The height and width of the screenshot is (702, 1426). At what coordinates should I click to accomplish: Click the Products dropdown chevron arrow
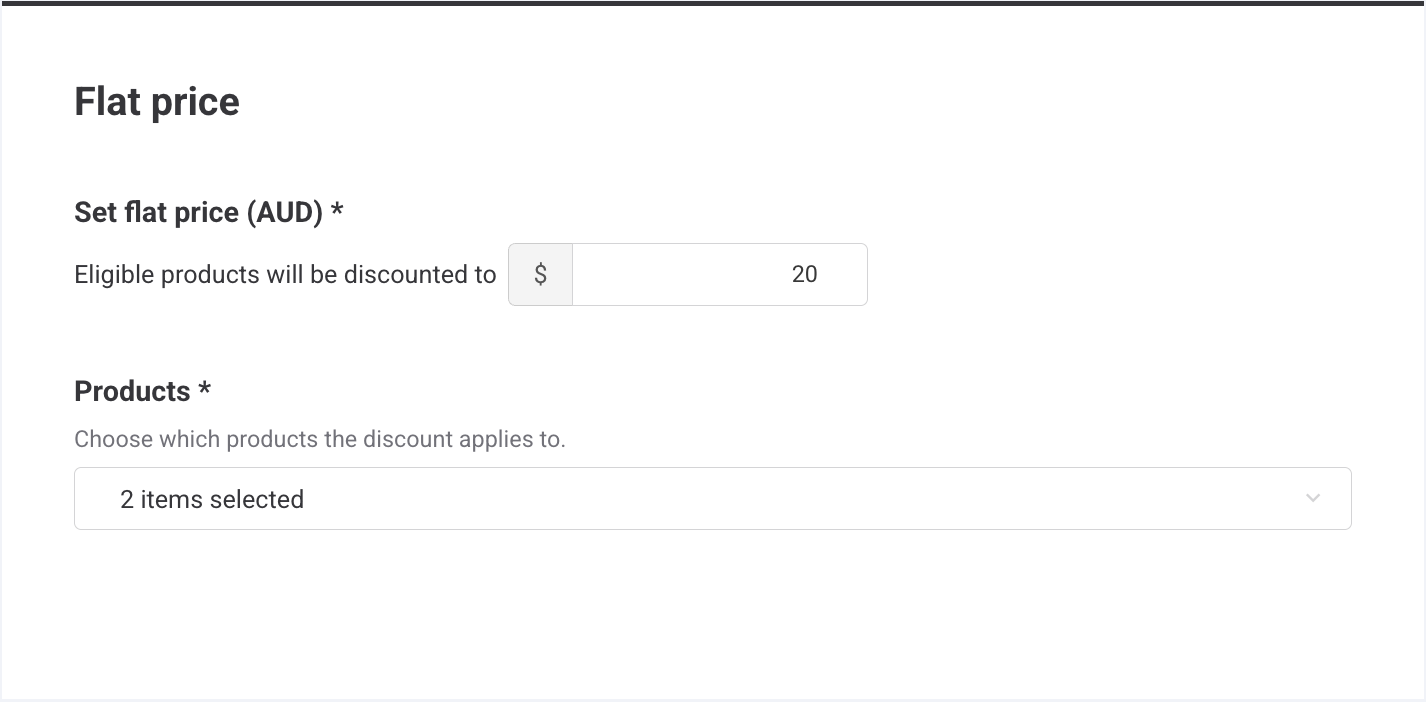pos(1313,498)
